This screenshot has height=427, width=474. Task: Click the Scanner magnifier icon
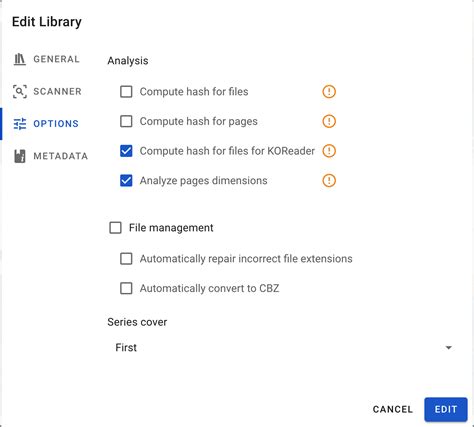click(19, 91)
